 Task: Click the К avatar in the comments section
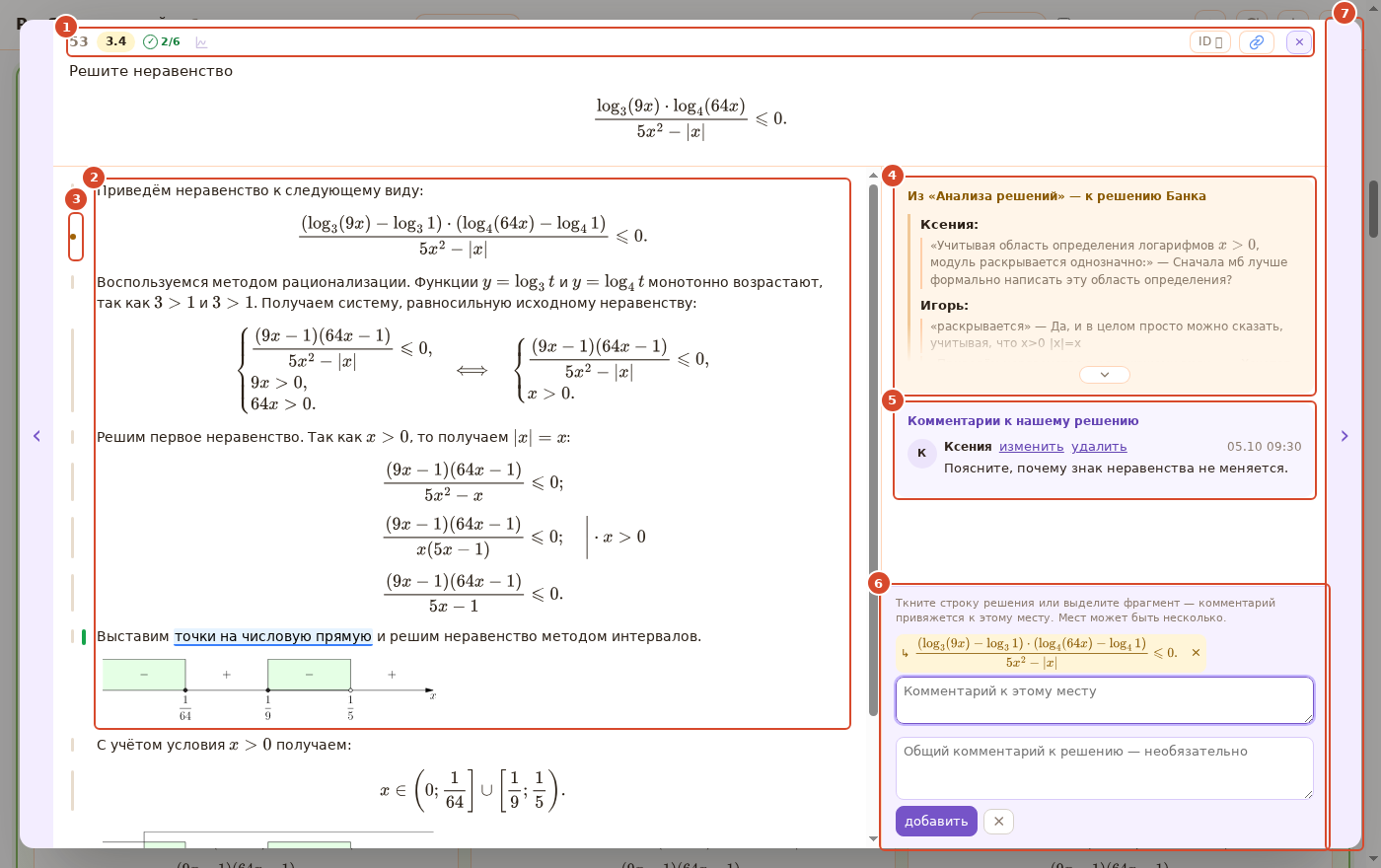click(921, 454)
